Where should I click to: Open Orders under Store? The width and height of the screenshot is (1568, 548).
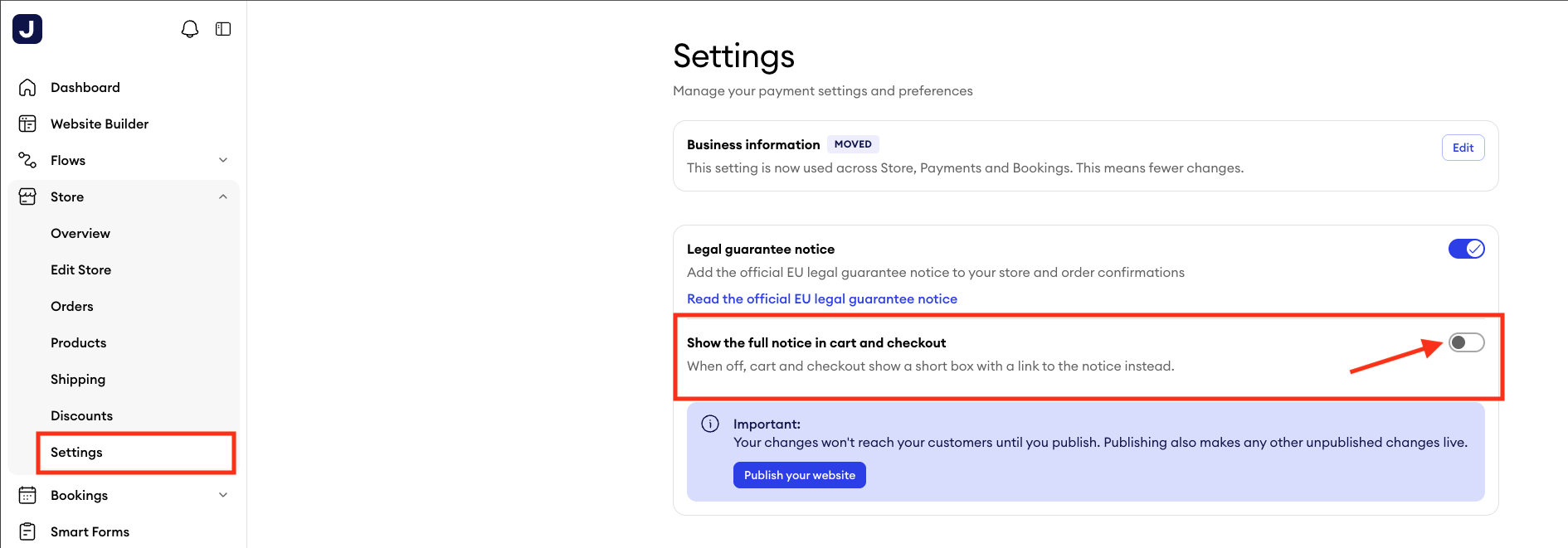click(72, 306)
